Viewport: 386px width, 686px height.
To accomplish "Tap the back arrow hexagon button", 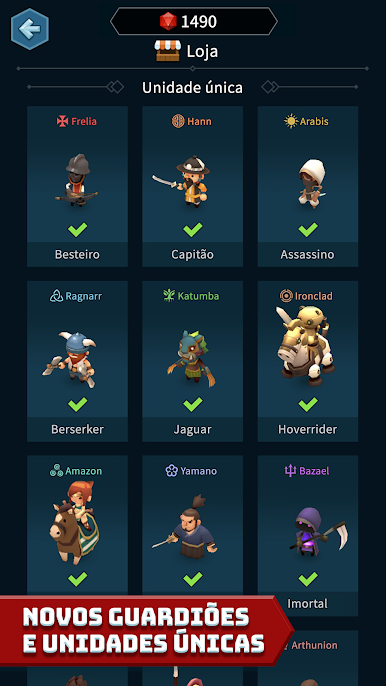I will 30,29.
